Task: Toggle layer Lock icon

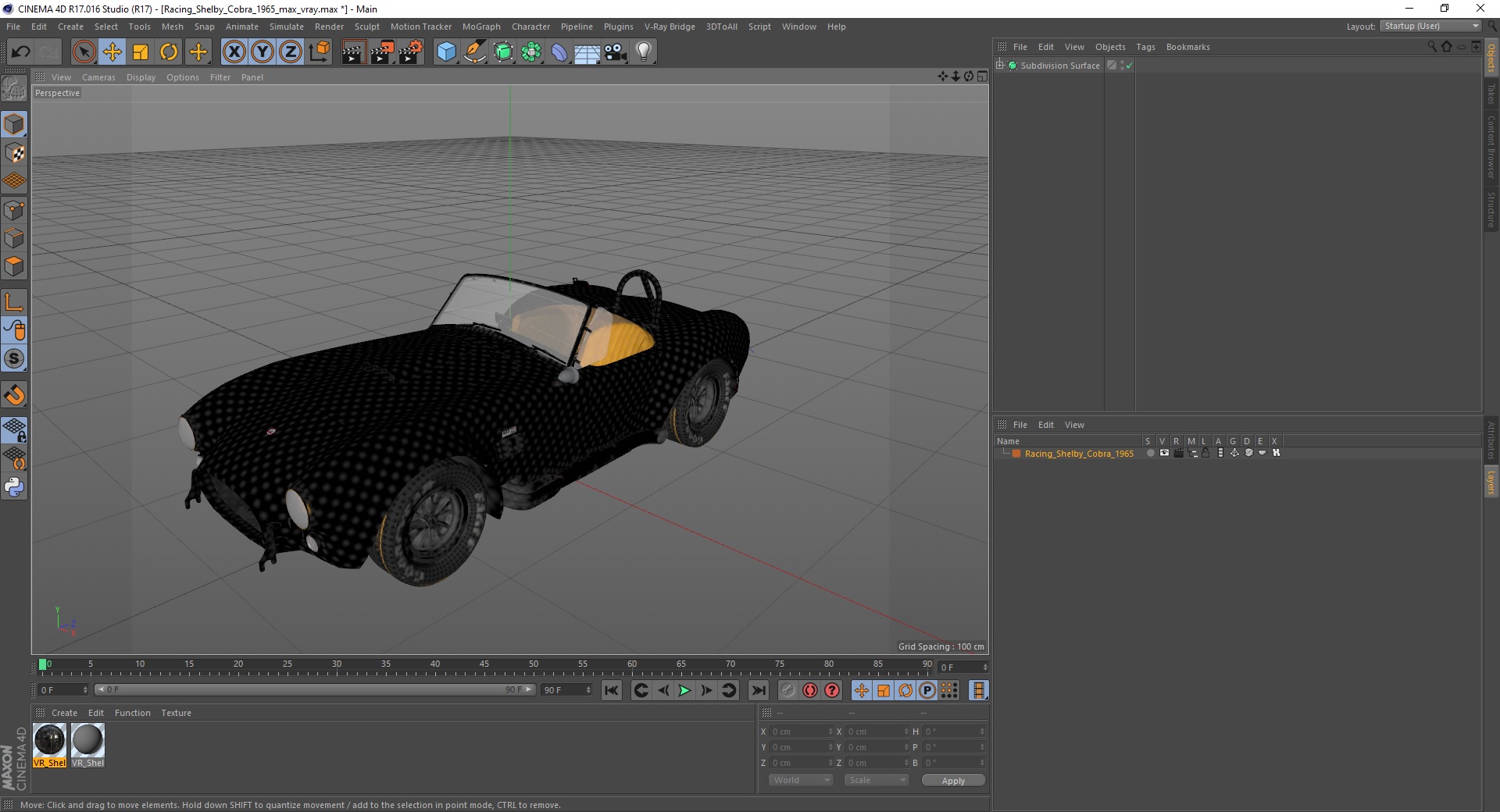Action: [x=1205, y=453]
